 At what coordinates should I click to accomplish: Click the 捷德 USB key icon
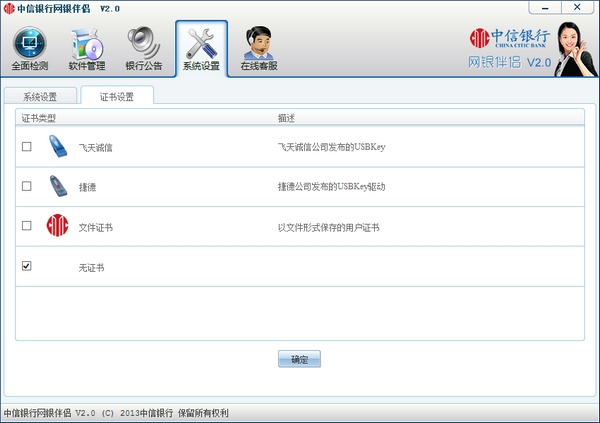tap(58, 186)
